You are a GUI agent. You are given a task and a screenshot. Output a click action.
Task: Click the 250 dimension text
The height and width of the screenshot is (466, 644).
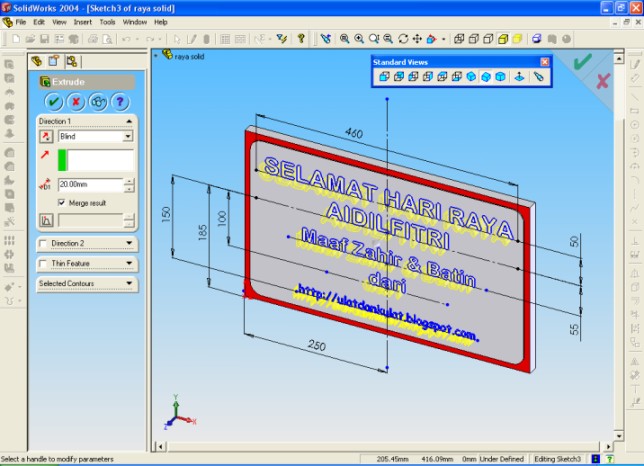coord(317,346)
